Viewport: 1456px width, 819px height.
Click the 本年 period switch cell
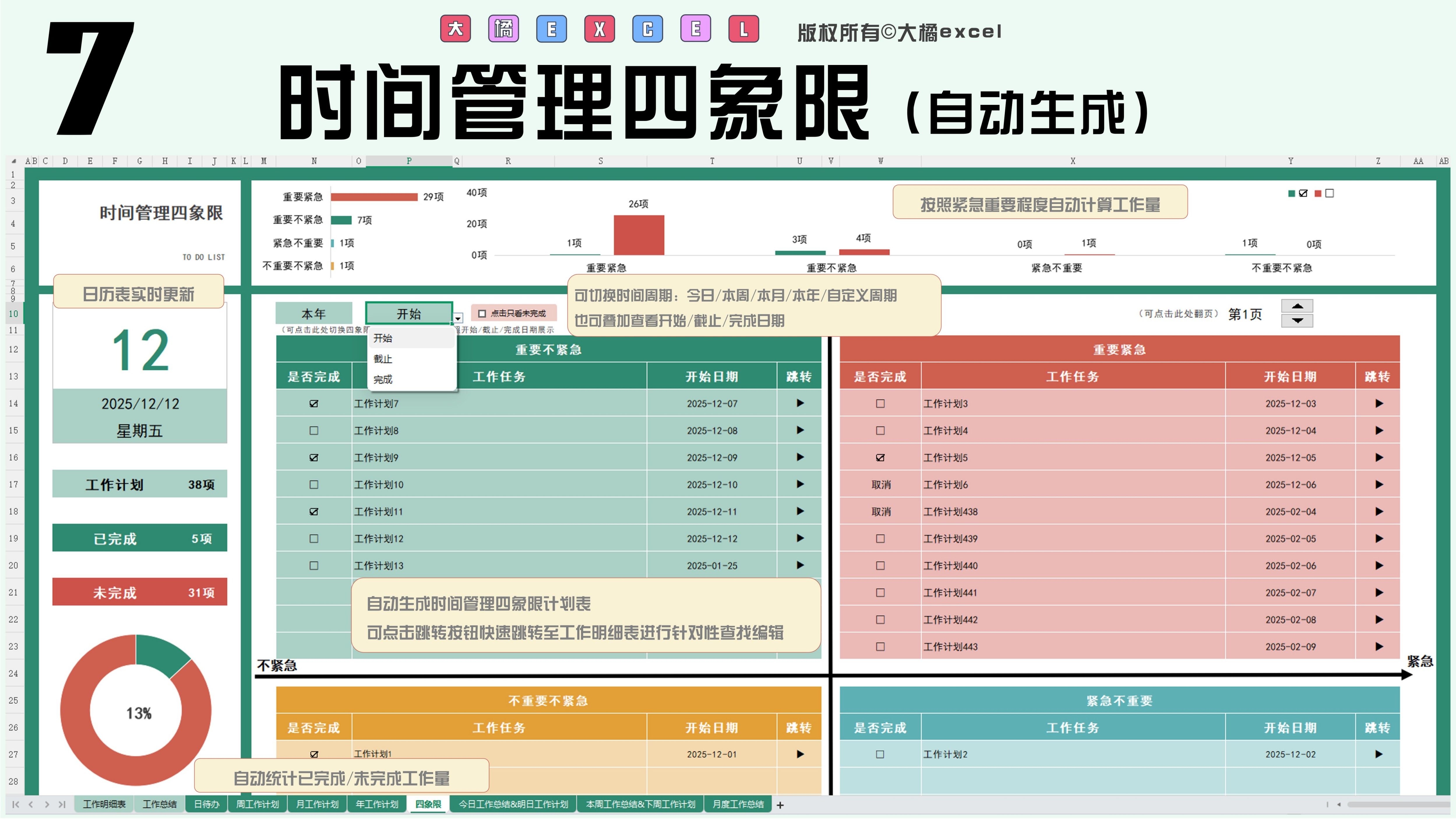point(314,314)
